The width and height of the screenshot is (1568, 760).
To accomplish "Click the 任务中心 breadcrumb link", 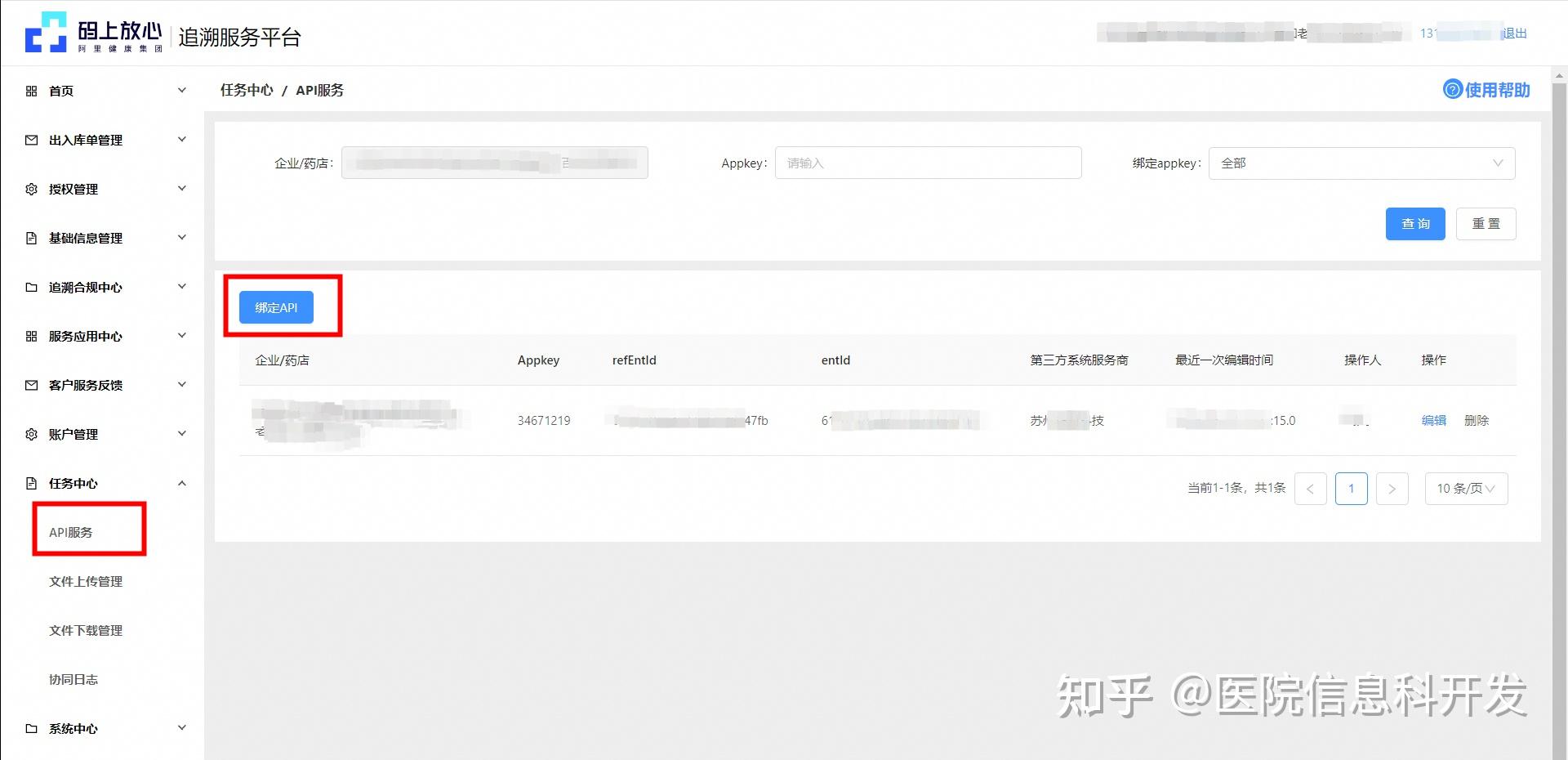I will tap(246, 90).
